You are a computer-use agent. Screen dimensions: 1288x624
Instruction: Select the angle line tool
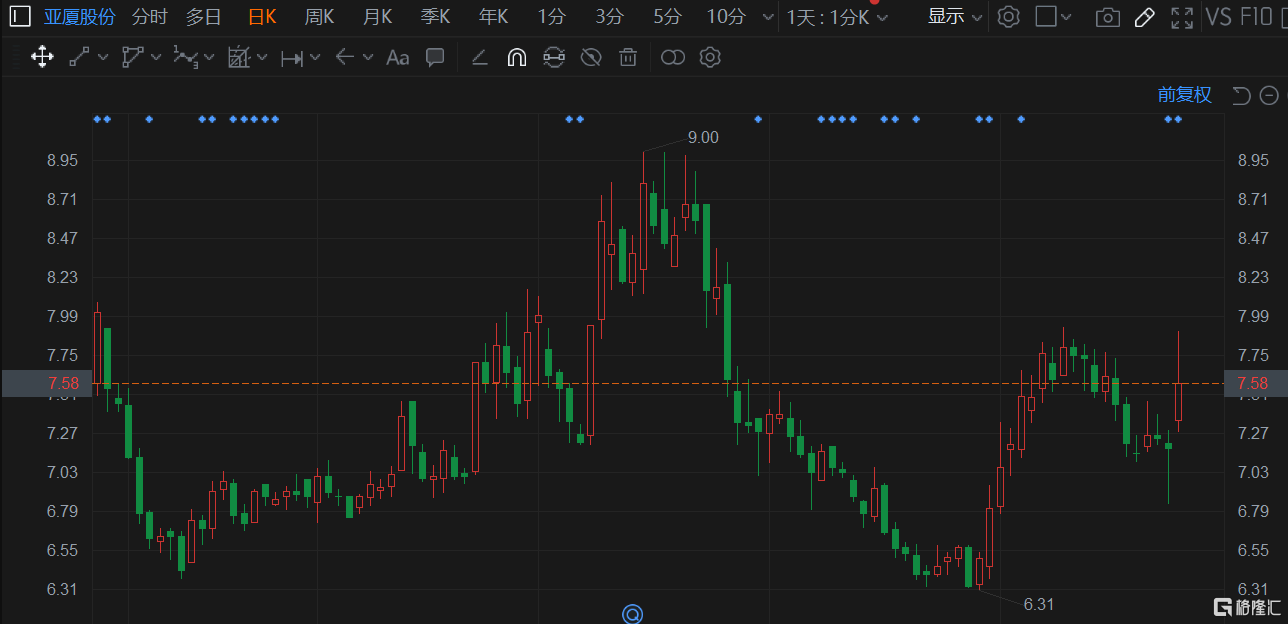tap(479, 57)
